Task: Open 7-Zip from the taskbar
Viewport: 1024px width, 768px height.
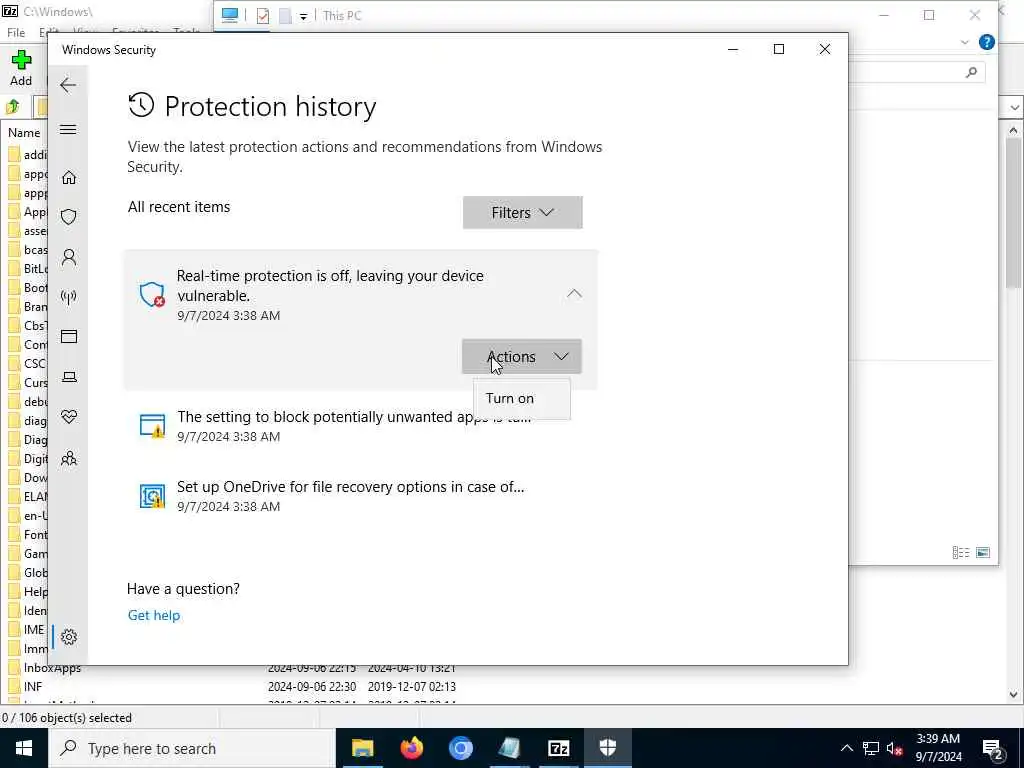Action: [x=558, y=748]
